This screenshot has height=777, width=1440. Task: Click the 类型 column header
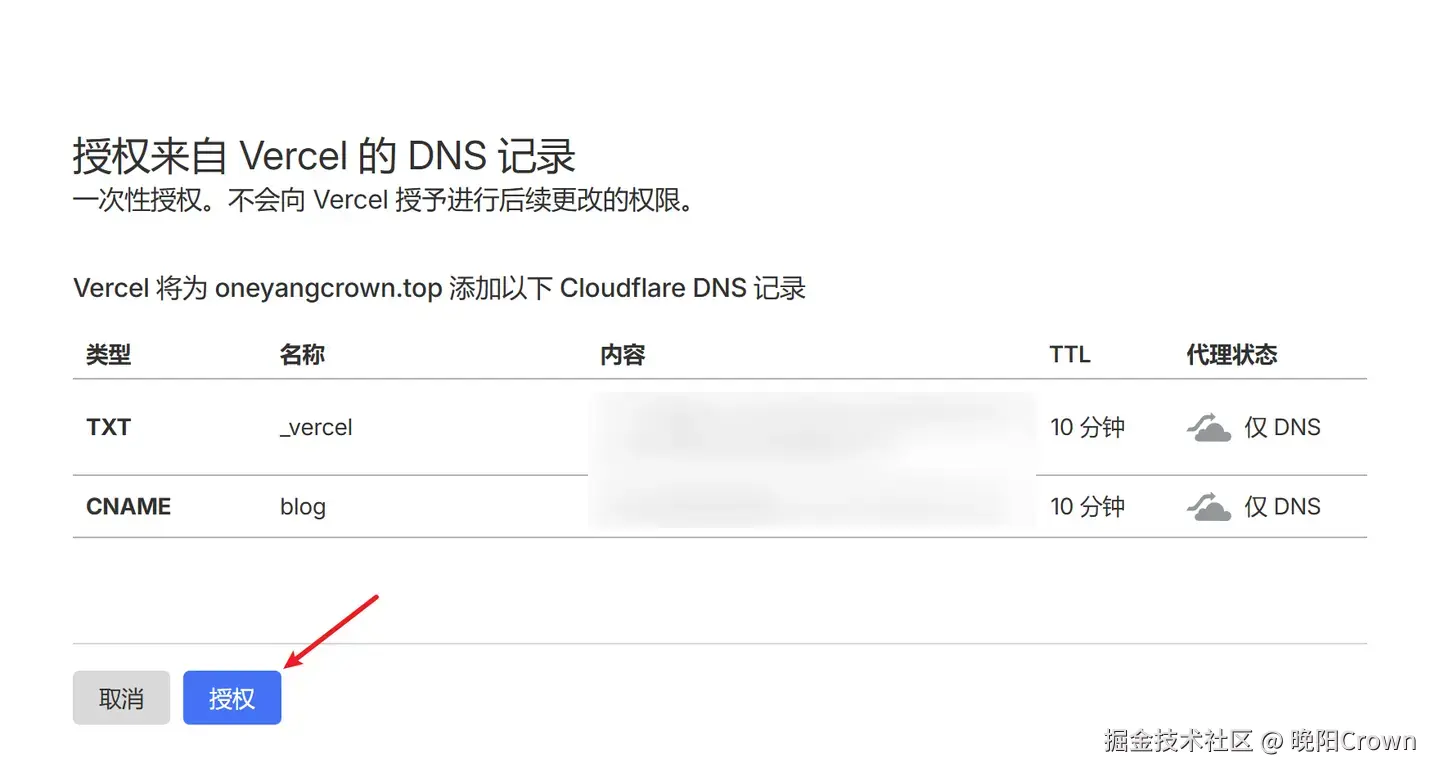pos(108,355)
